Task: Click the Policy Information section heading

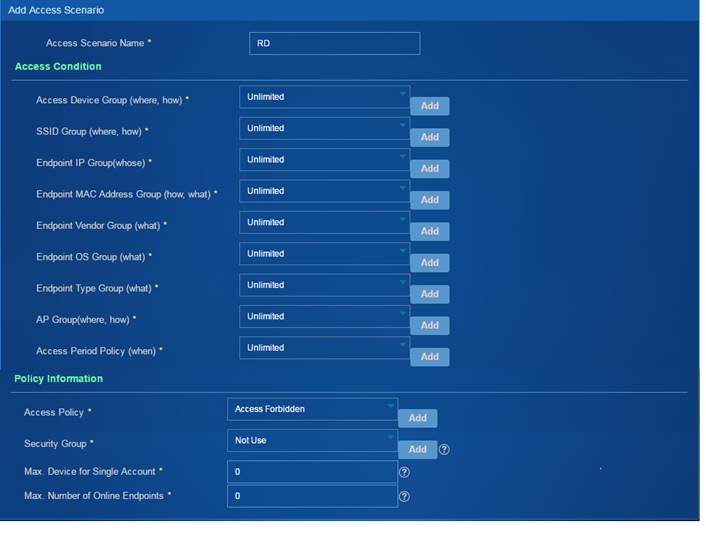Action: 59,379
